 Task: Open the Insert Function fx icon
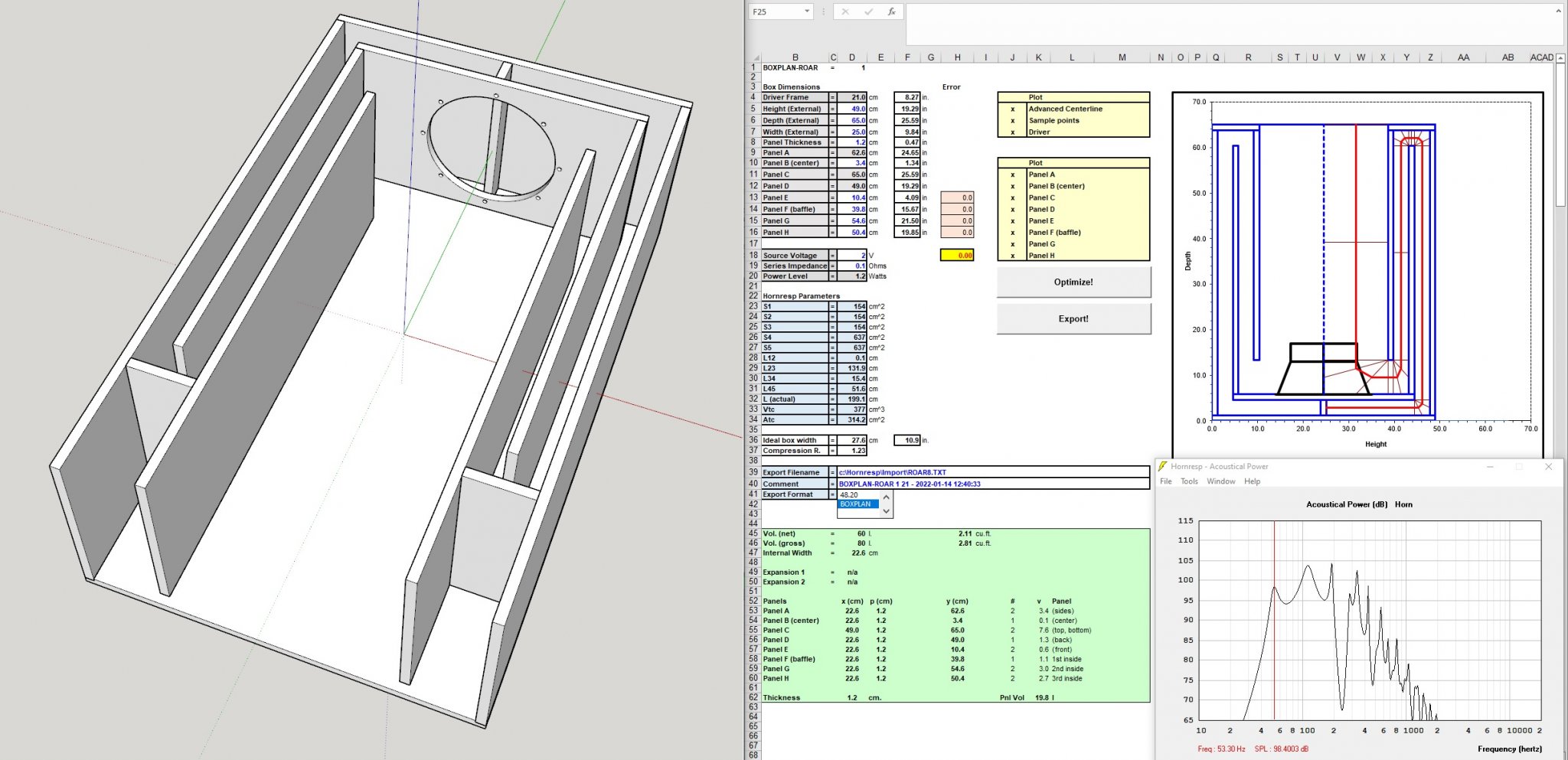pos(891,11)
